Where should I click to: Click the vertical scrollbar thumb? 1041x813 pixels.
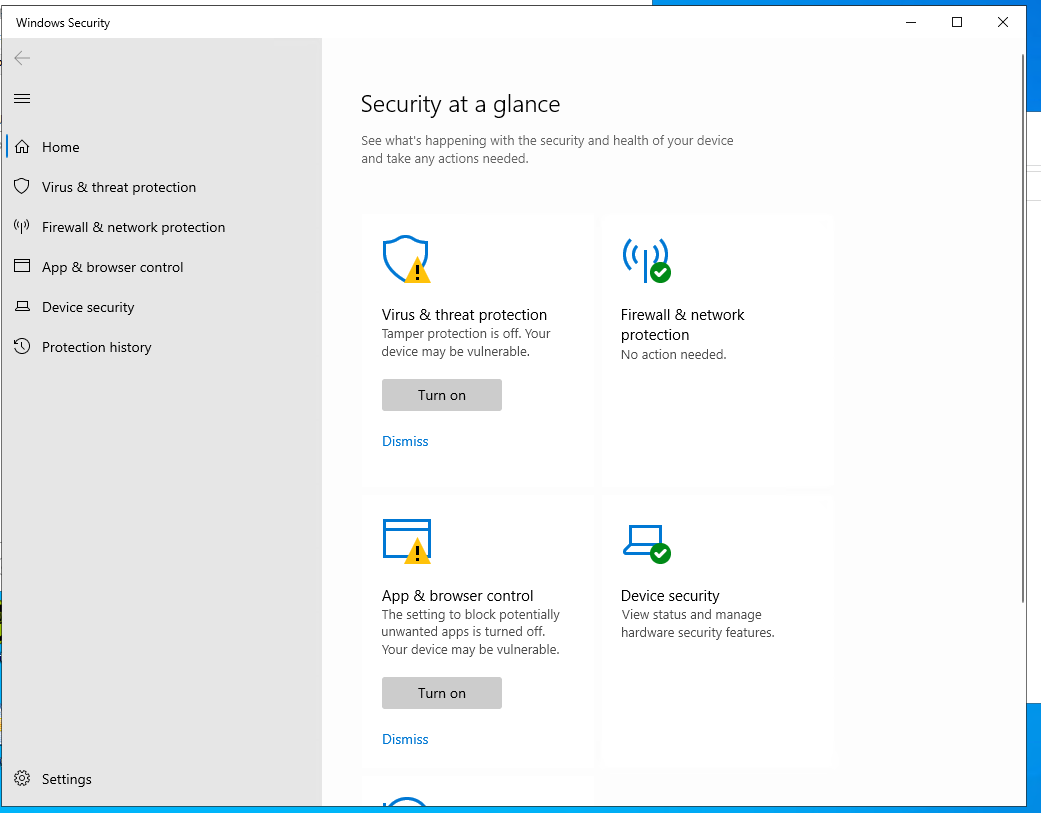coord(1023,329)
